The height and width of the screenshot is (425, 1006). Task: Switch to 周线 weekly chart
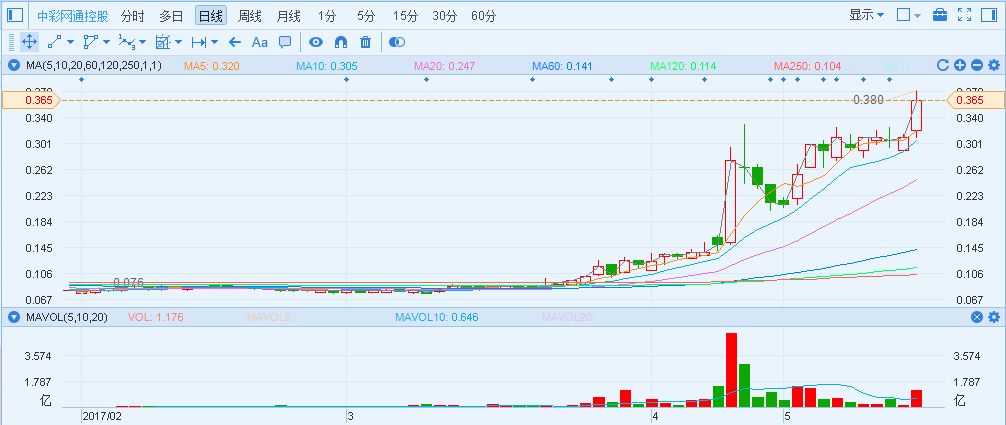pyautogui.click(x=249, y=15)
